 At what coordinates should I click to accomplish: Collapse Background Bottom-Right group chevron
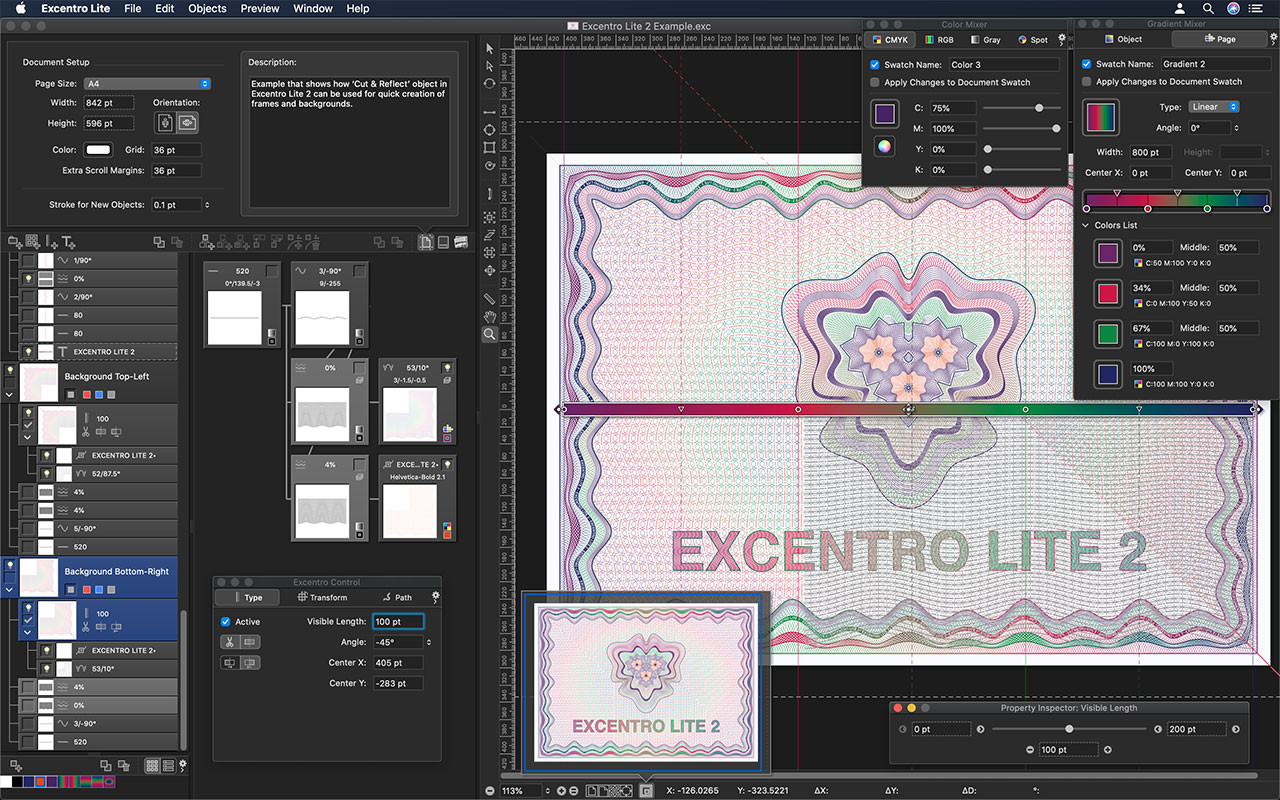(11, 590)
